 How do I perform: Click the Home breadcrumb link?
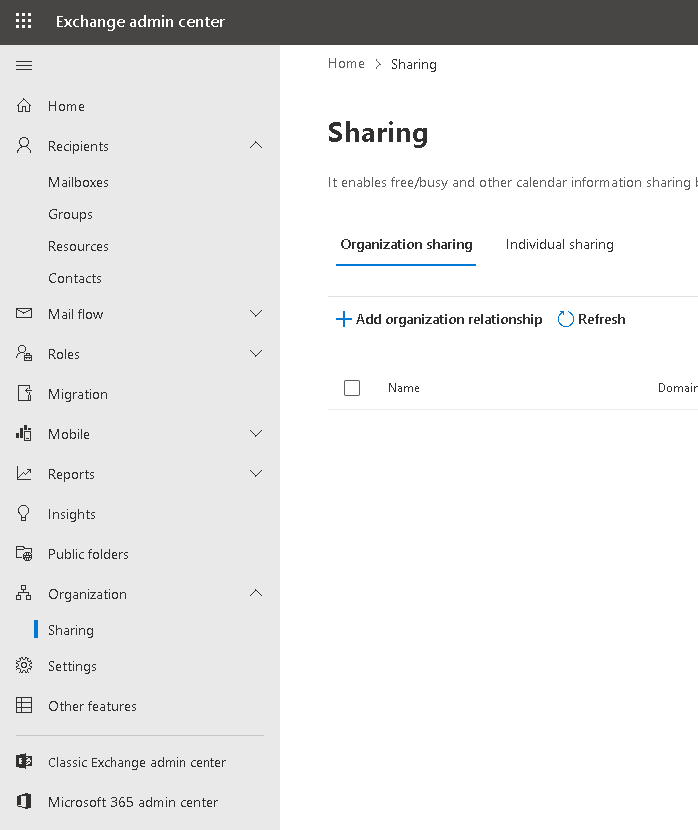[346, 63]
